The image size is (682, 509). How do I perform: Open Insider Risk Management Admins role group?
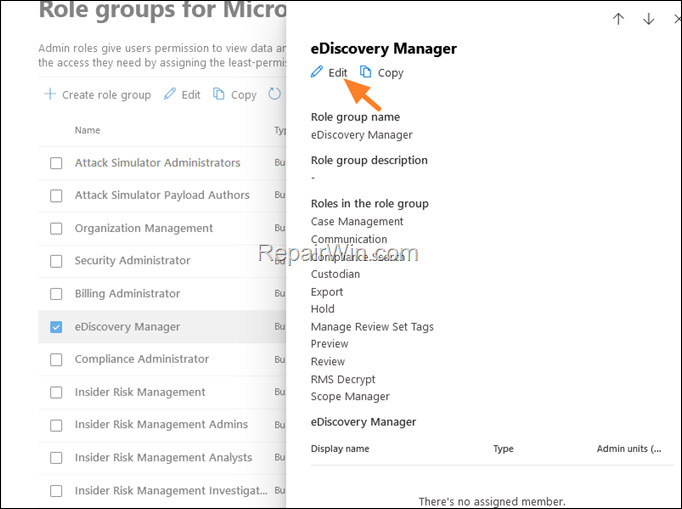tap(161, 424)
